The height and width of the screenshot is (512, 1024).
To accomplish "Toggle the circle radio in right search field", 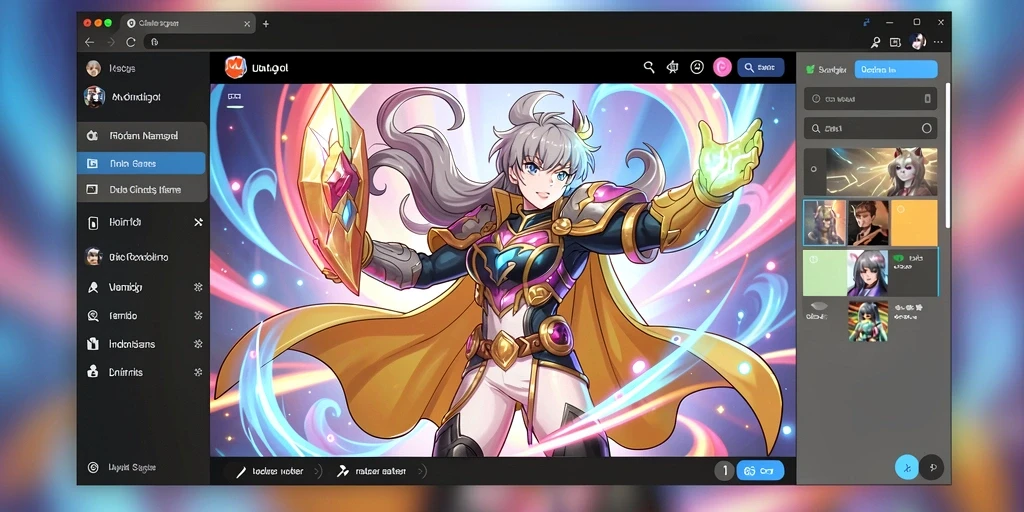I will pyautogui.click(x=926, y=129).
